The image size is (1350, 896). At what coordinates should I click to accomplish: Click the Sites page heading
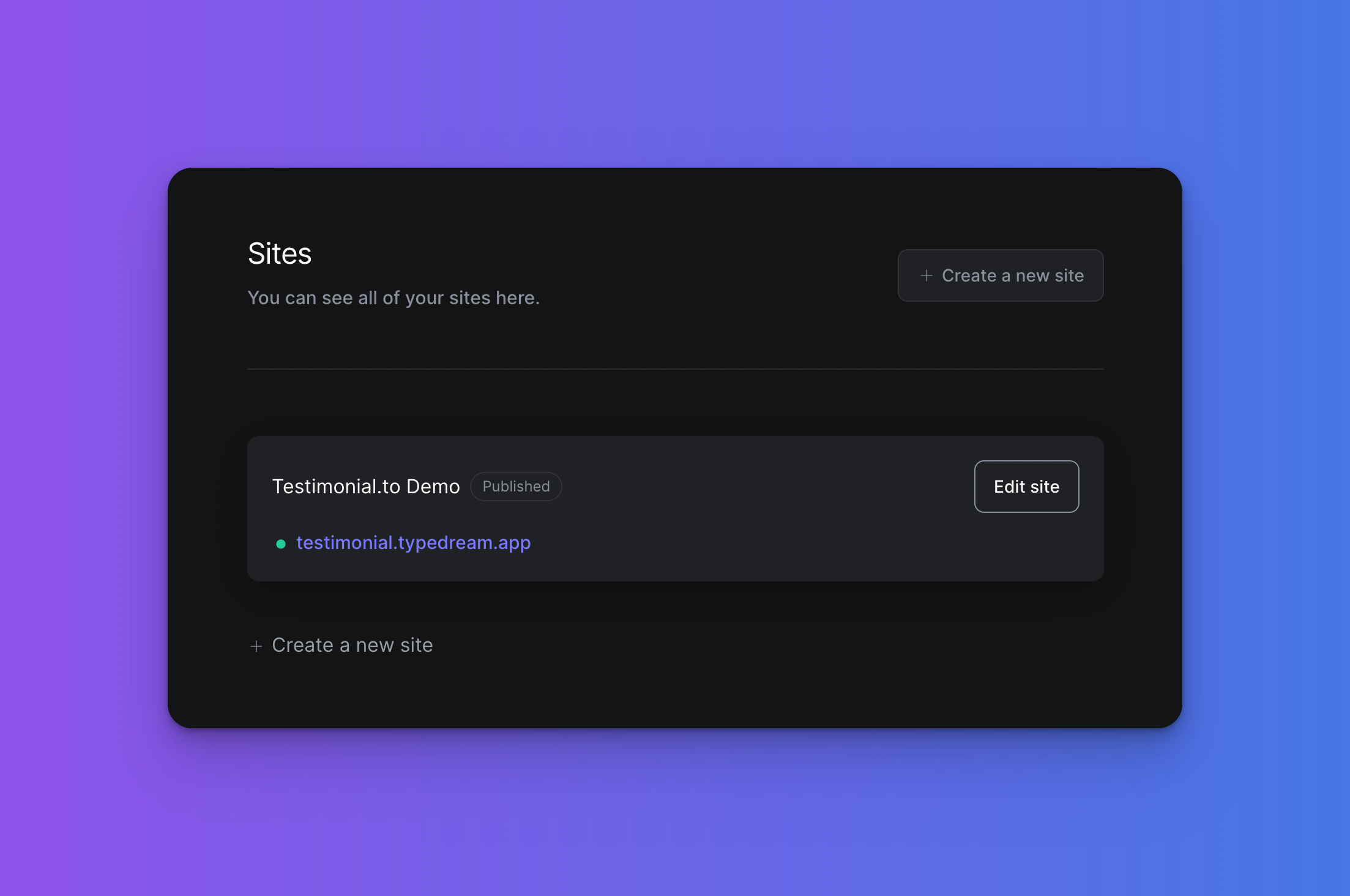pyautogui.click(x=280, y=253)
